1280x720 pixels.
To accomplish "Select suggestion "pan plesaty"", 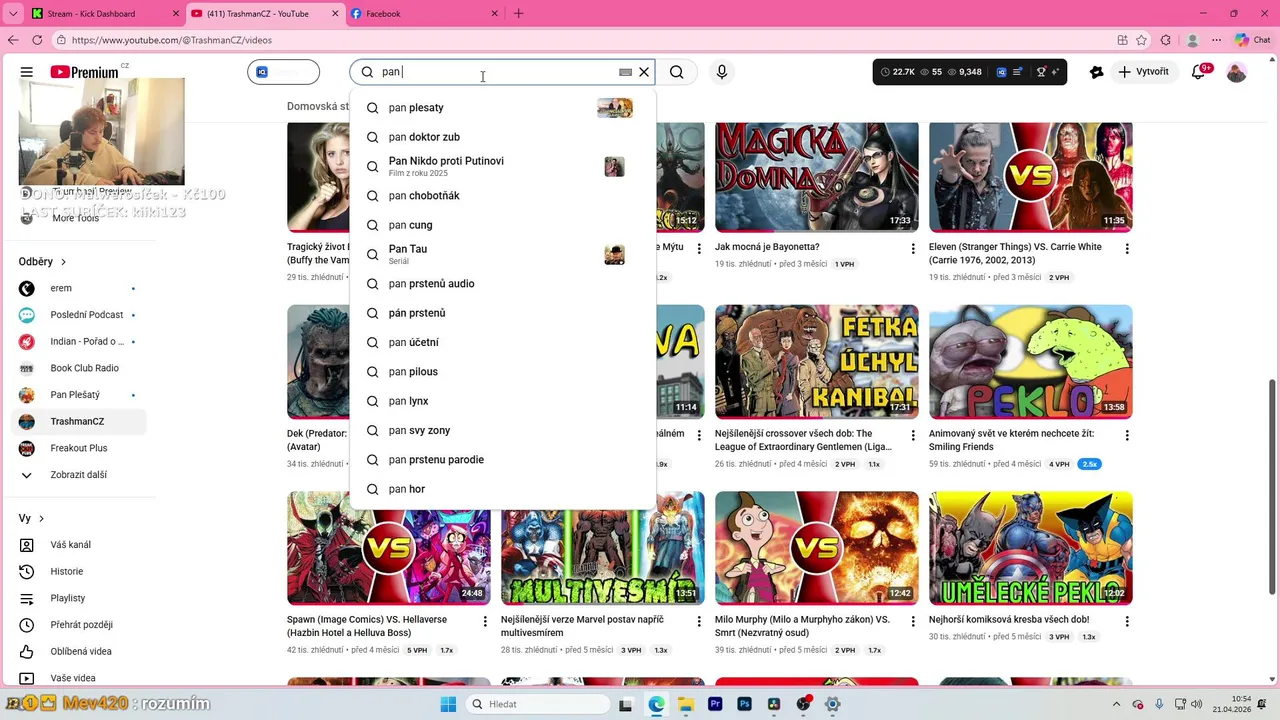I will click(502, 108).
